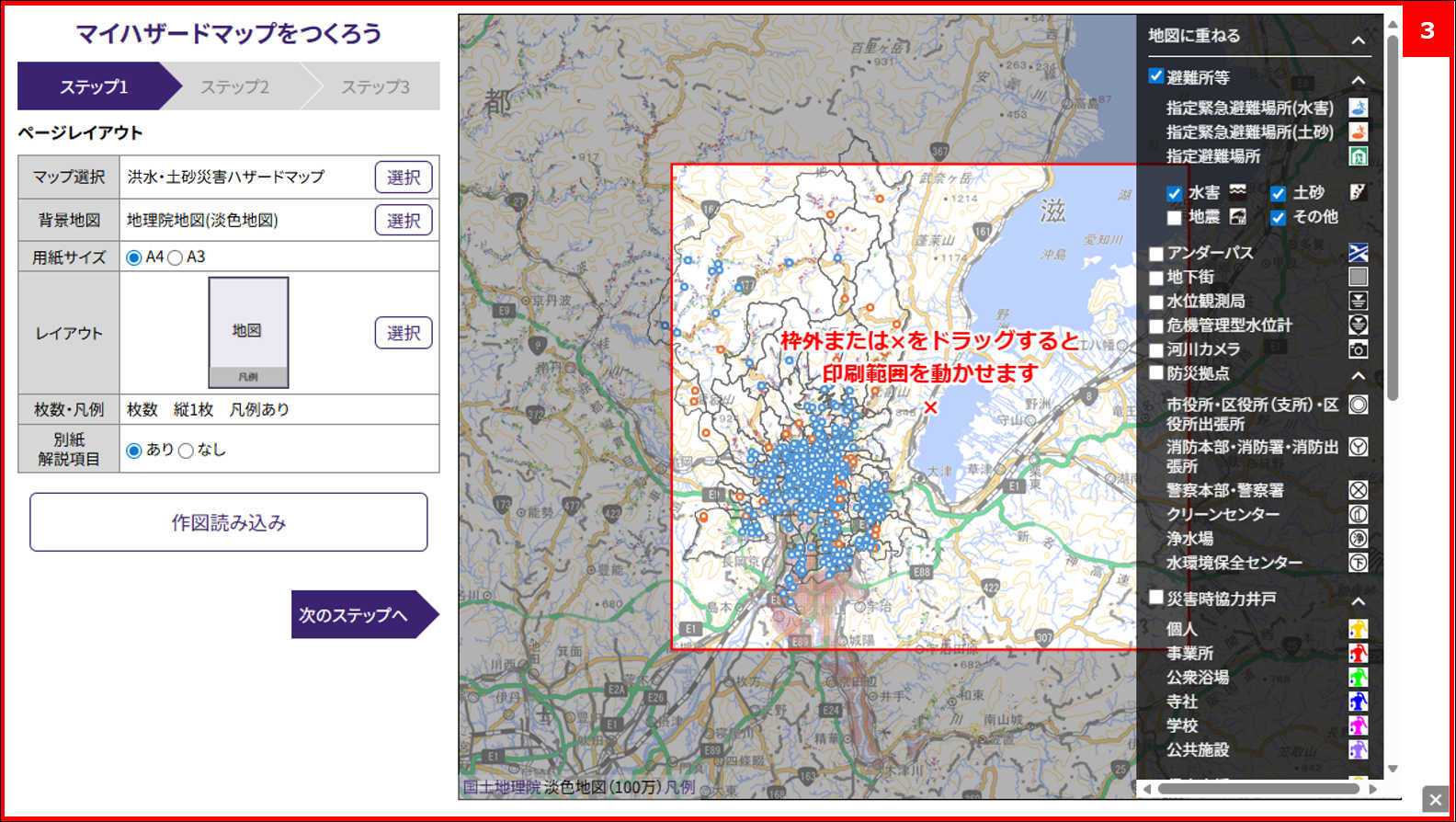Enable the 危機管理型水位計 checkbox
This screenshot has height=822, width=1456.
point(1156,326)
